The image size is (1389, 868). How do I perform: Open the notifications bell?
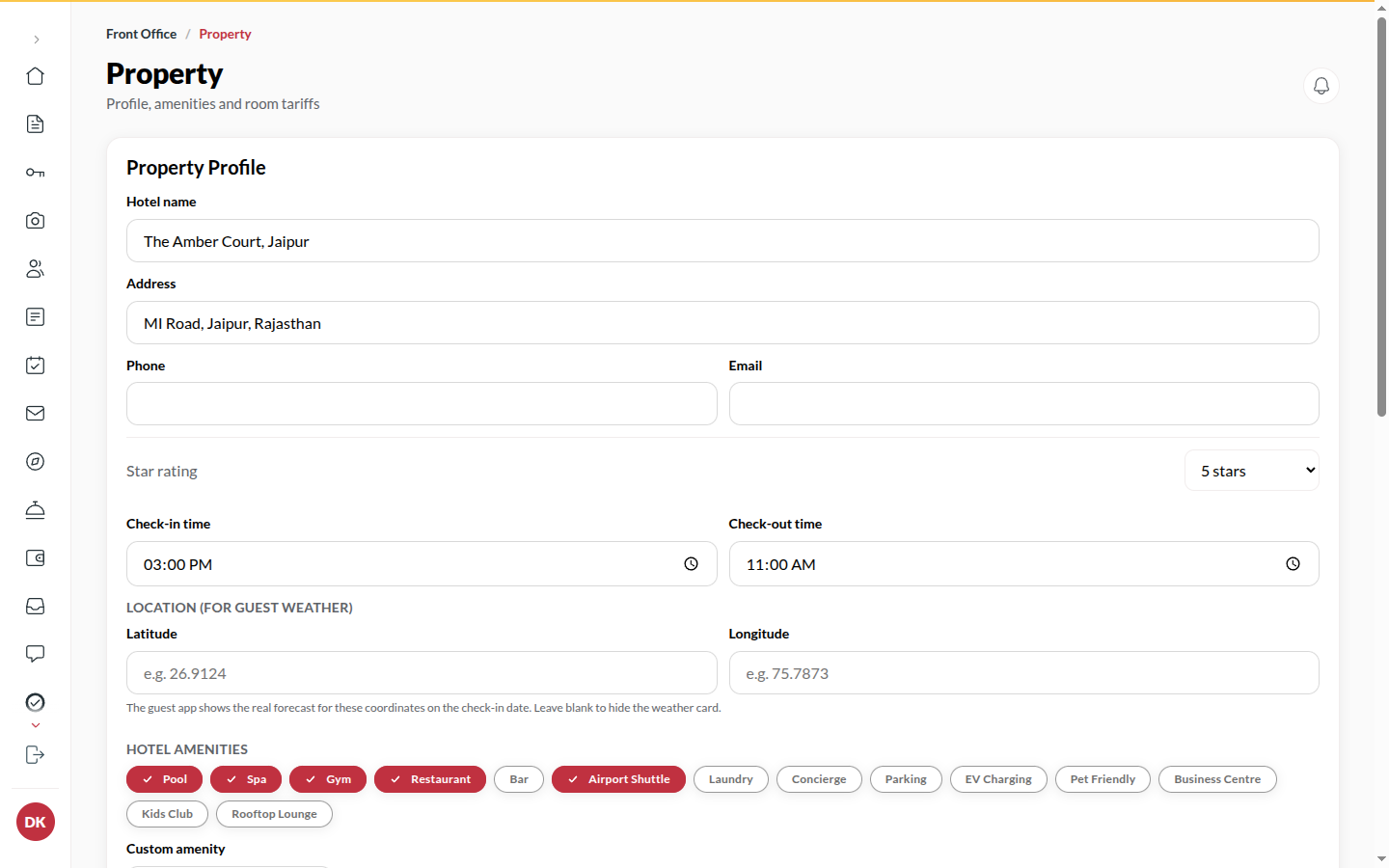pyautogui.click(x=1321, y=86)
